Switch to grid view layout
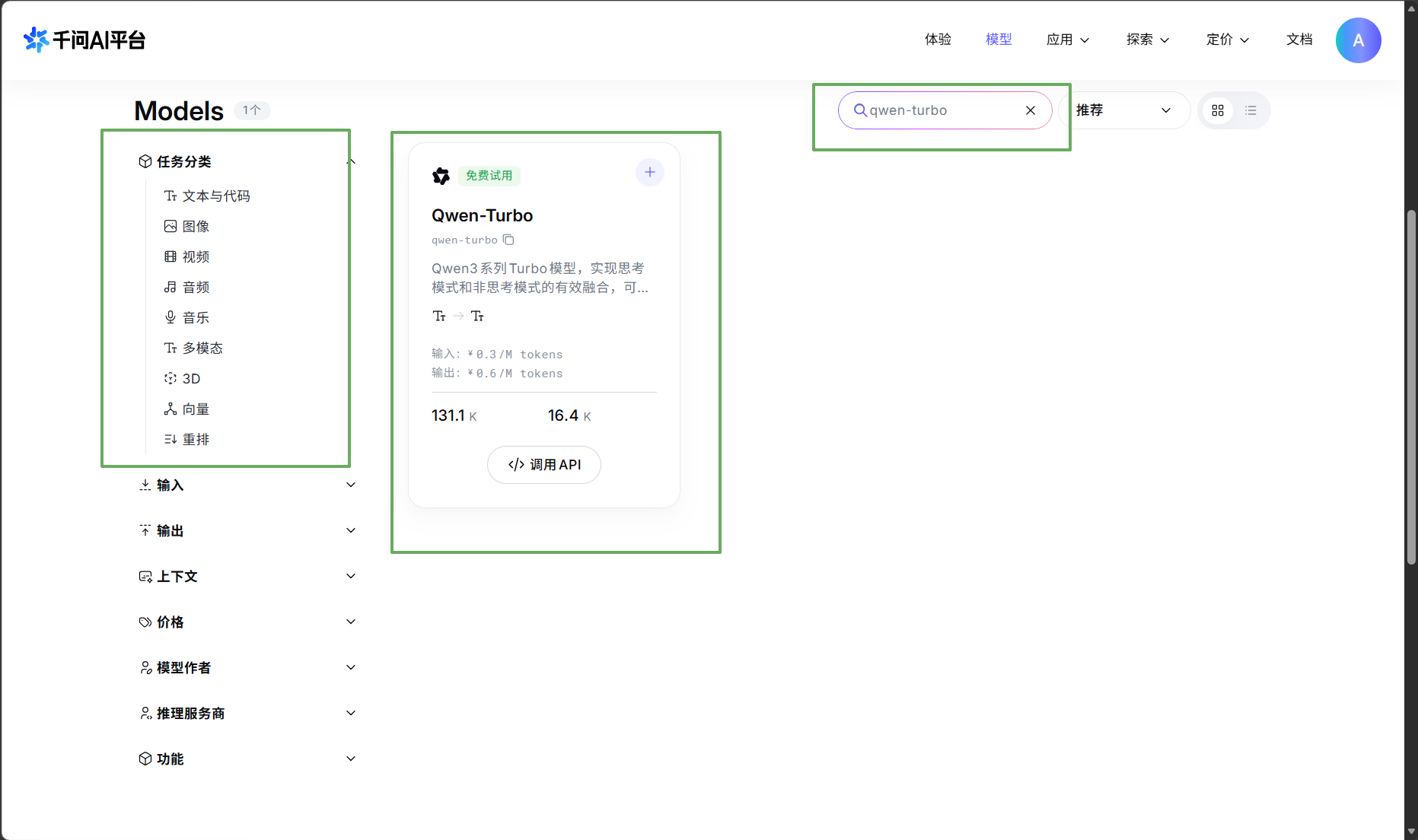Viewport: 1418px width, 840px height. tap(1218, 110)
